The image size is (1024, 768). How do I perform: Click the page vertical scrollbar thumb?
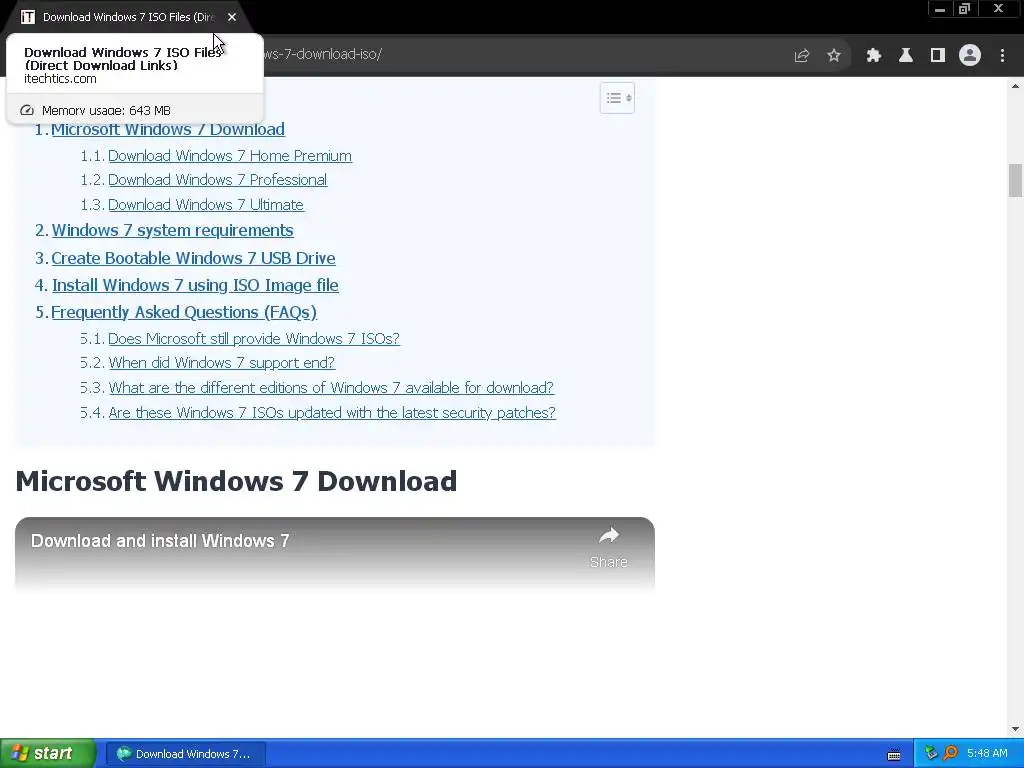(1016, 180)
